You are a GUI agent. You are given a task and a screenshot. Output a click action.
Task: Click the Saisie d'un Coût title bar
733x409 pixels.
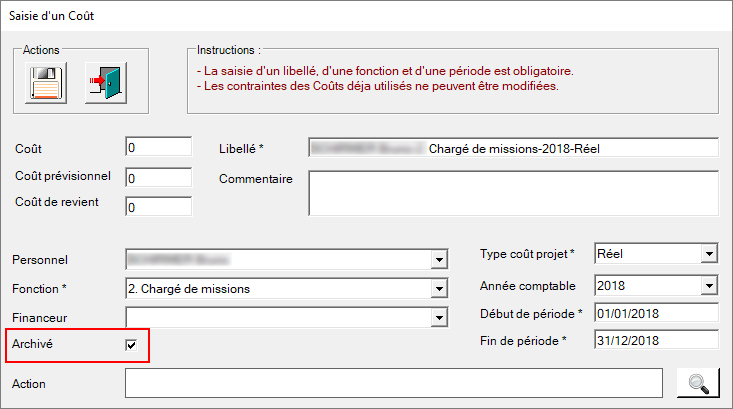coord(366,16)
